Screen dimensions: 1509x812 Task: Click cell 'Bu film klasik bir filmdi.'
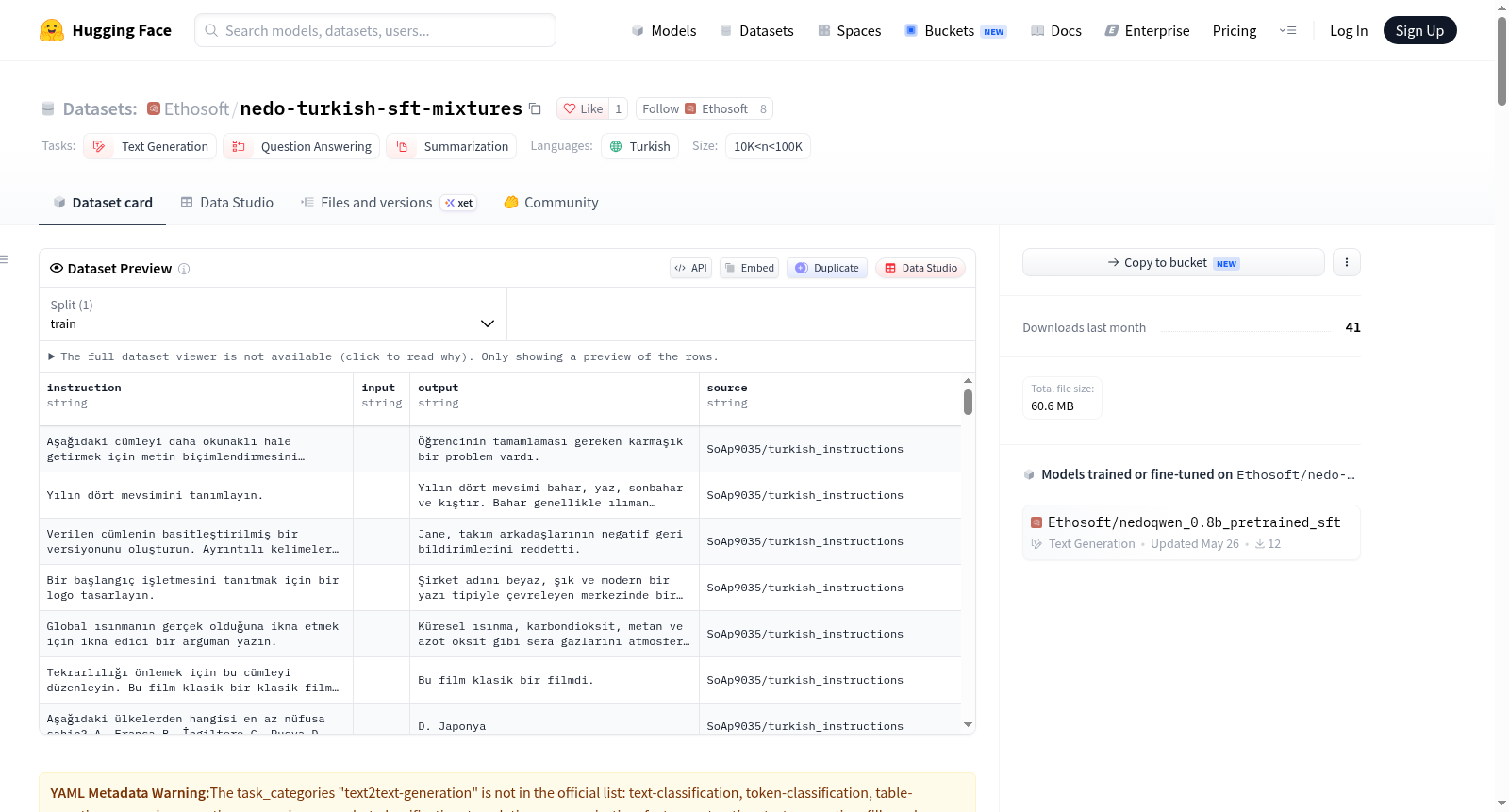[x=555, y=680]
